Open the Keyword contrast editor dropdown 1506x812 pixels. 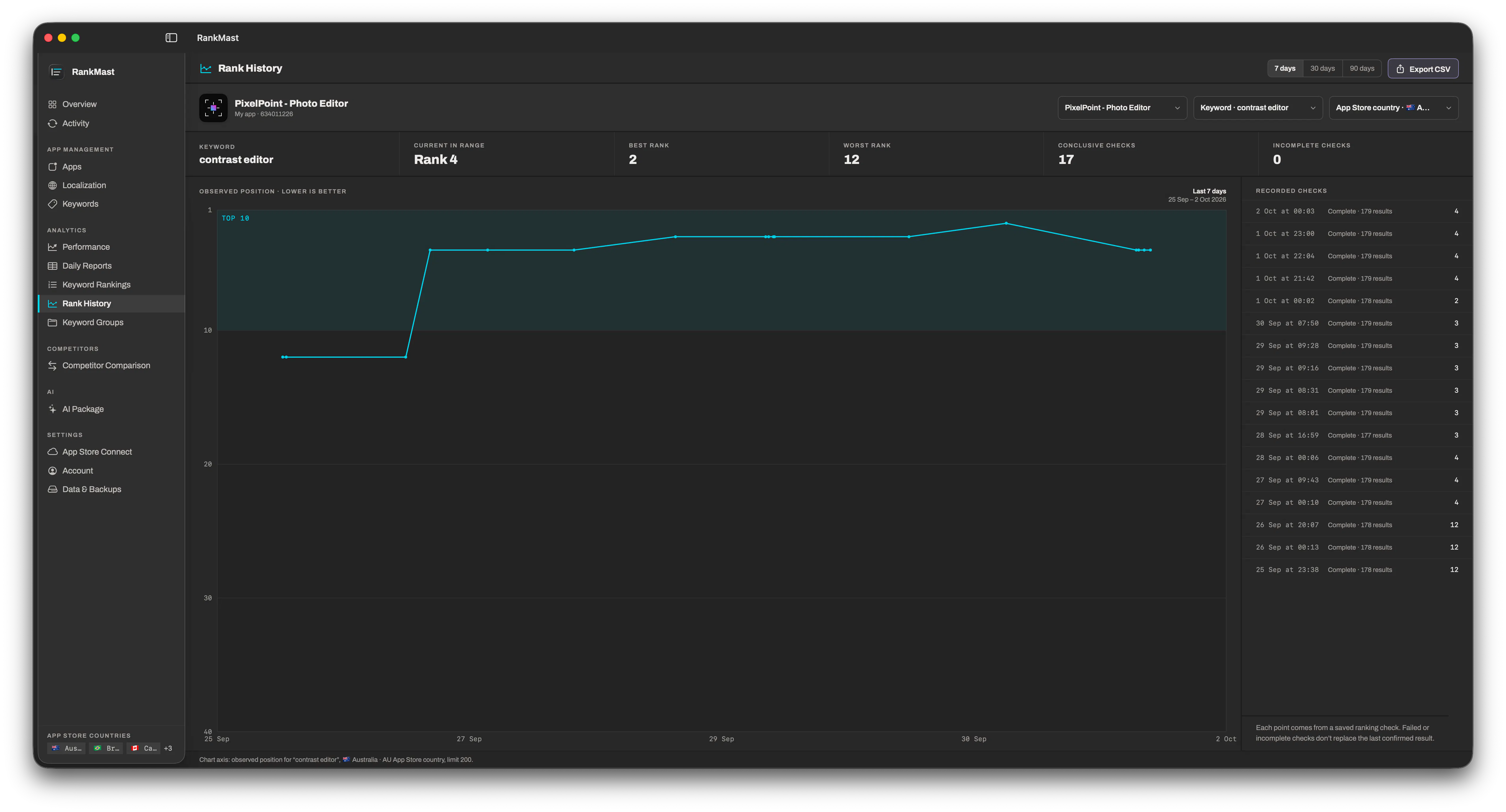click(1257, 108)
